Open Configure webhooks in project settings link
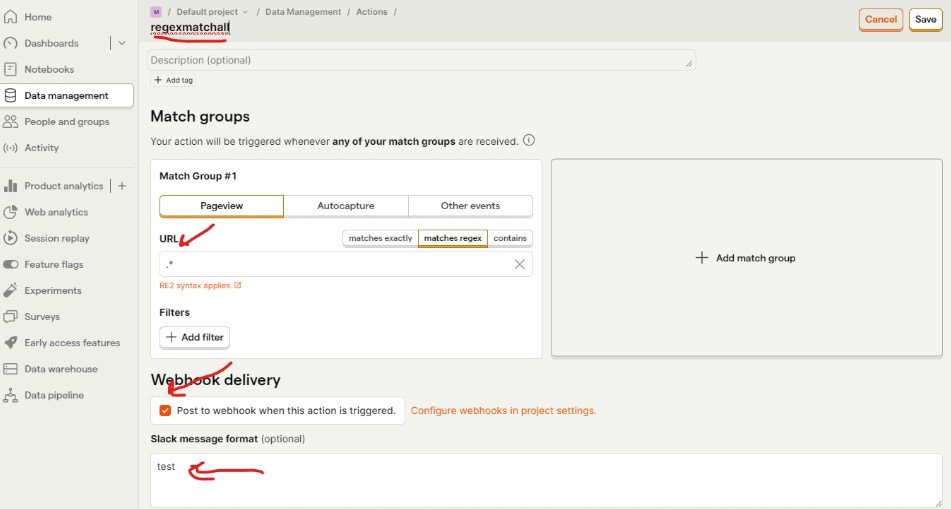 click(x=503, y=410)
